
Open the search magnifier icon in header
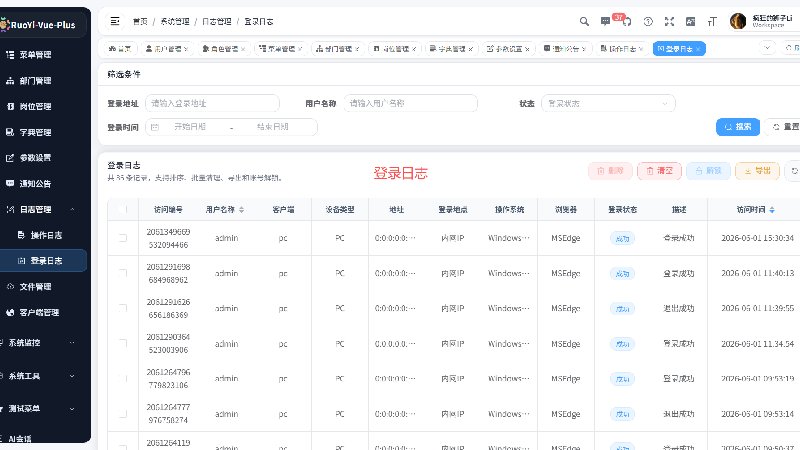click(x=584, y=21)
